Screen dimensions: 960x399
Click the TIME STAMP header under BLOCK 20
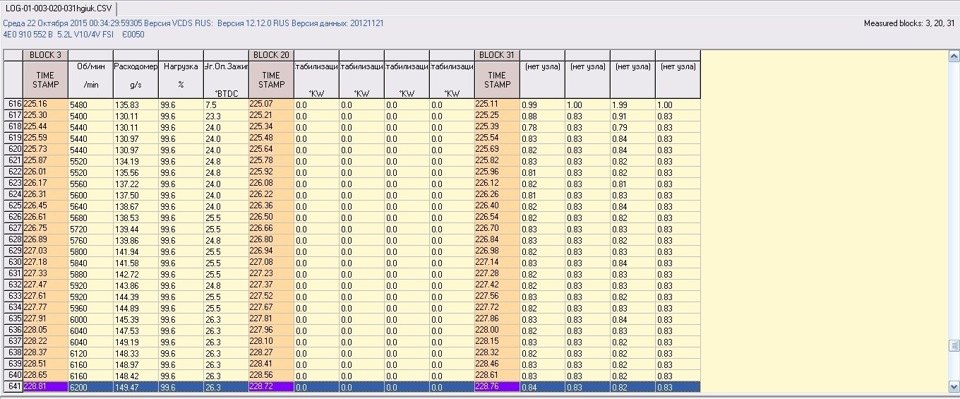pos(271,80)
